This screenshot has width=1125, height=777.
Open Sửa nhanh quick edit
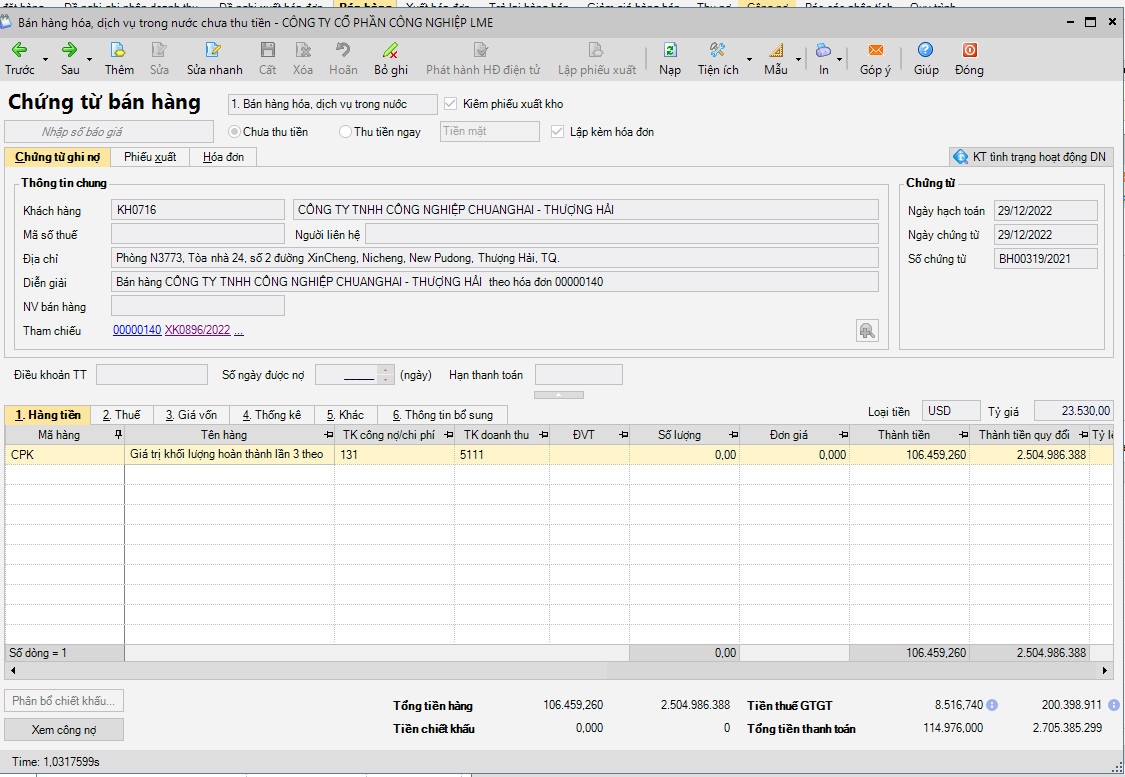(x=214, y=50)
